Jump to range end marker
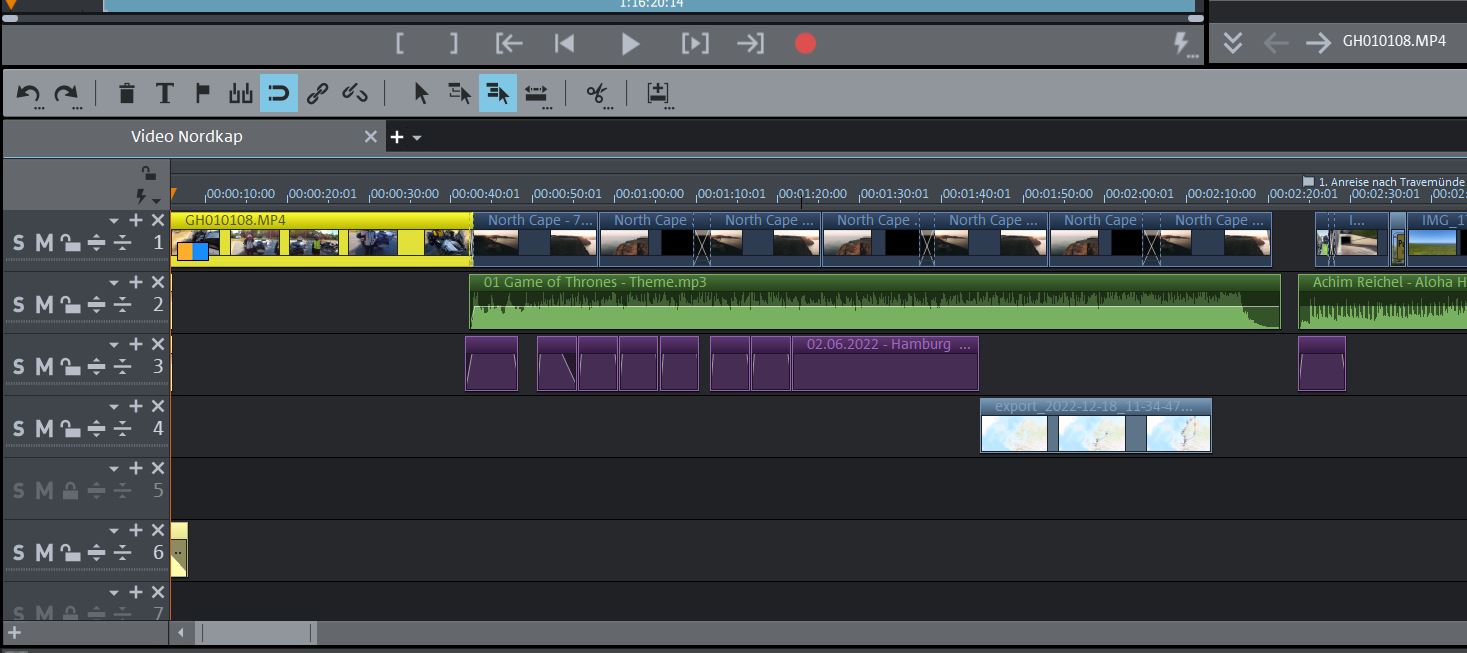 (x=750, y=43)
